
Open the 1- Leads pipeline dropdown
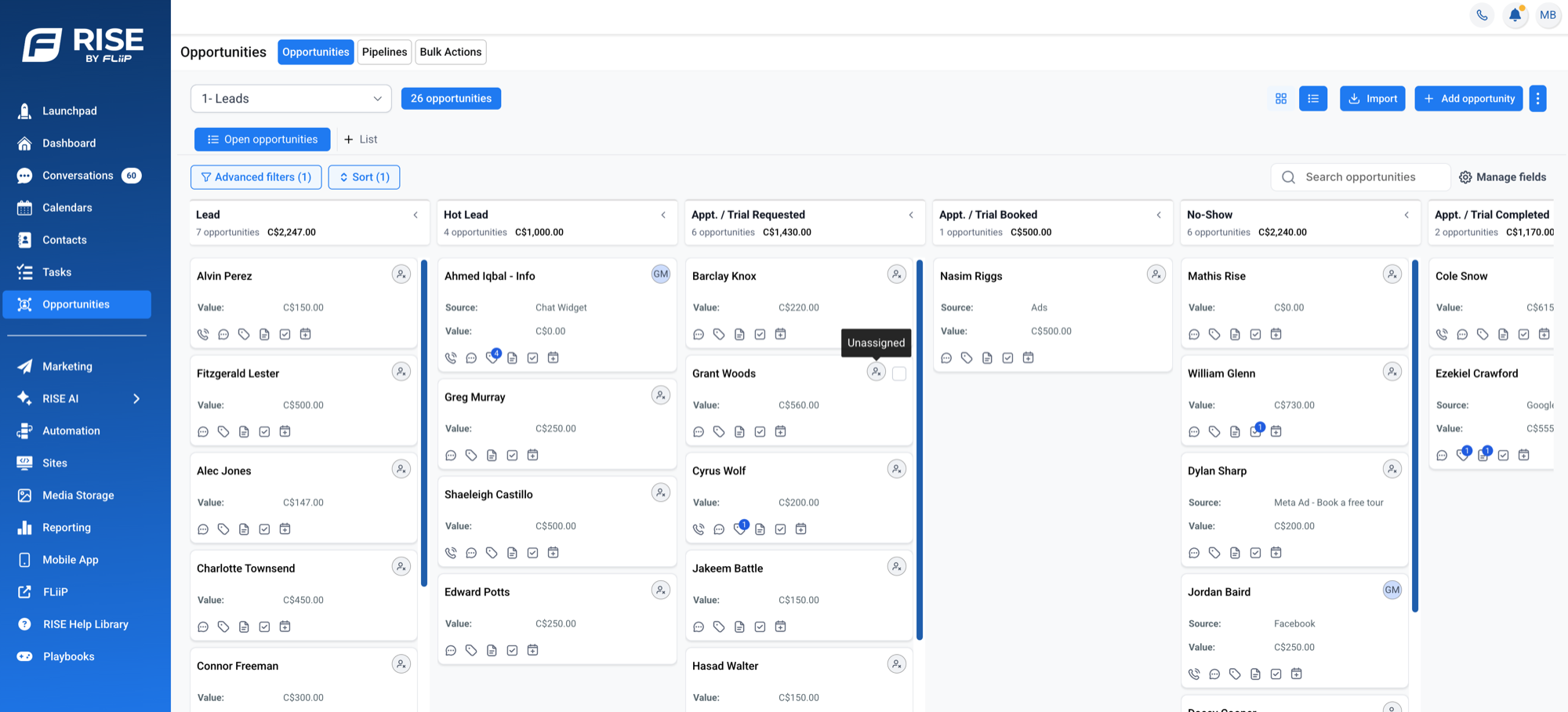[291, 99]
